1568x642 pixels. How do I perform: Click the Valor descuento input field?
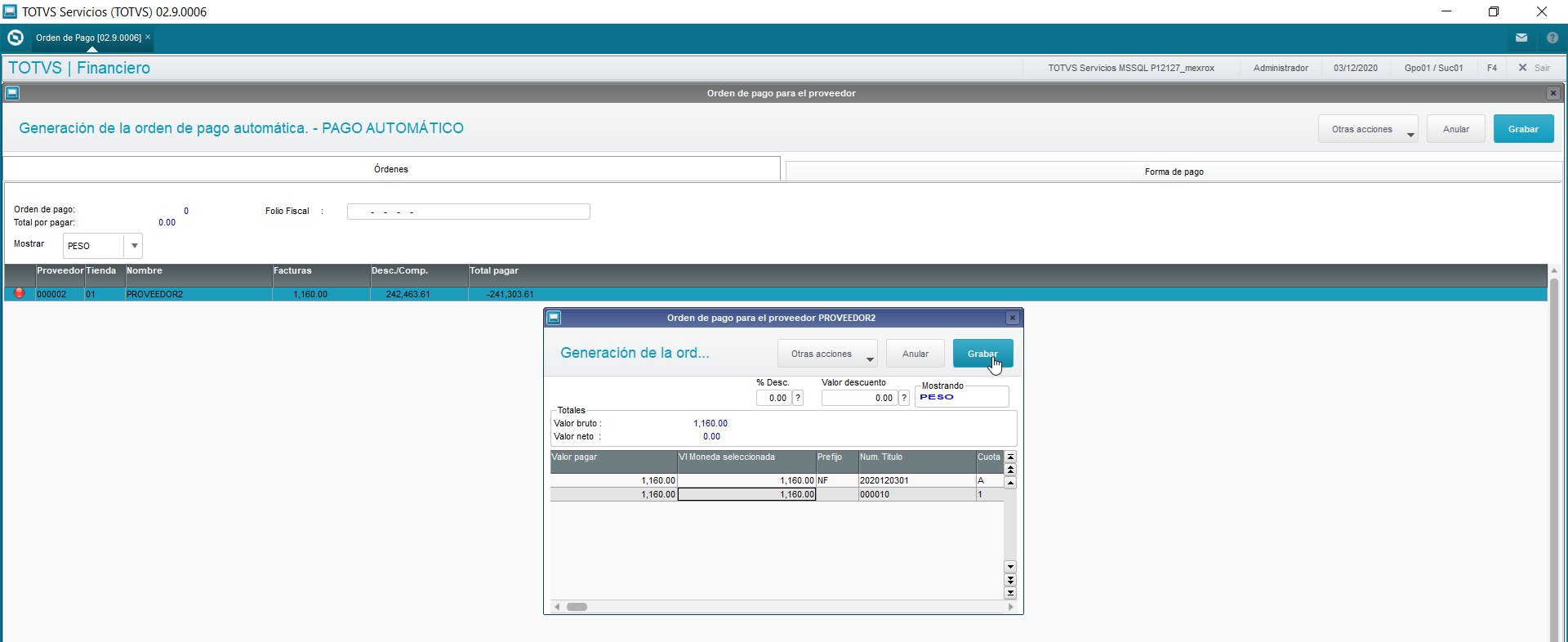pos(859,398)
